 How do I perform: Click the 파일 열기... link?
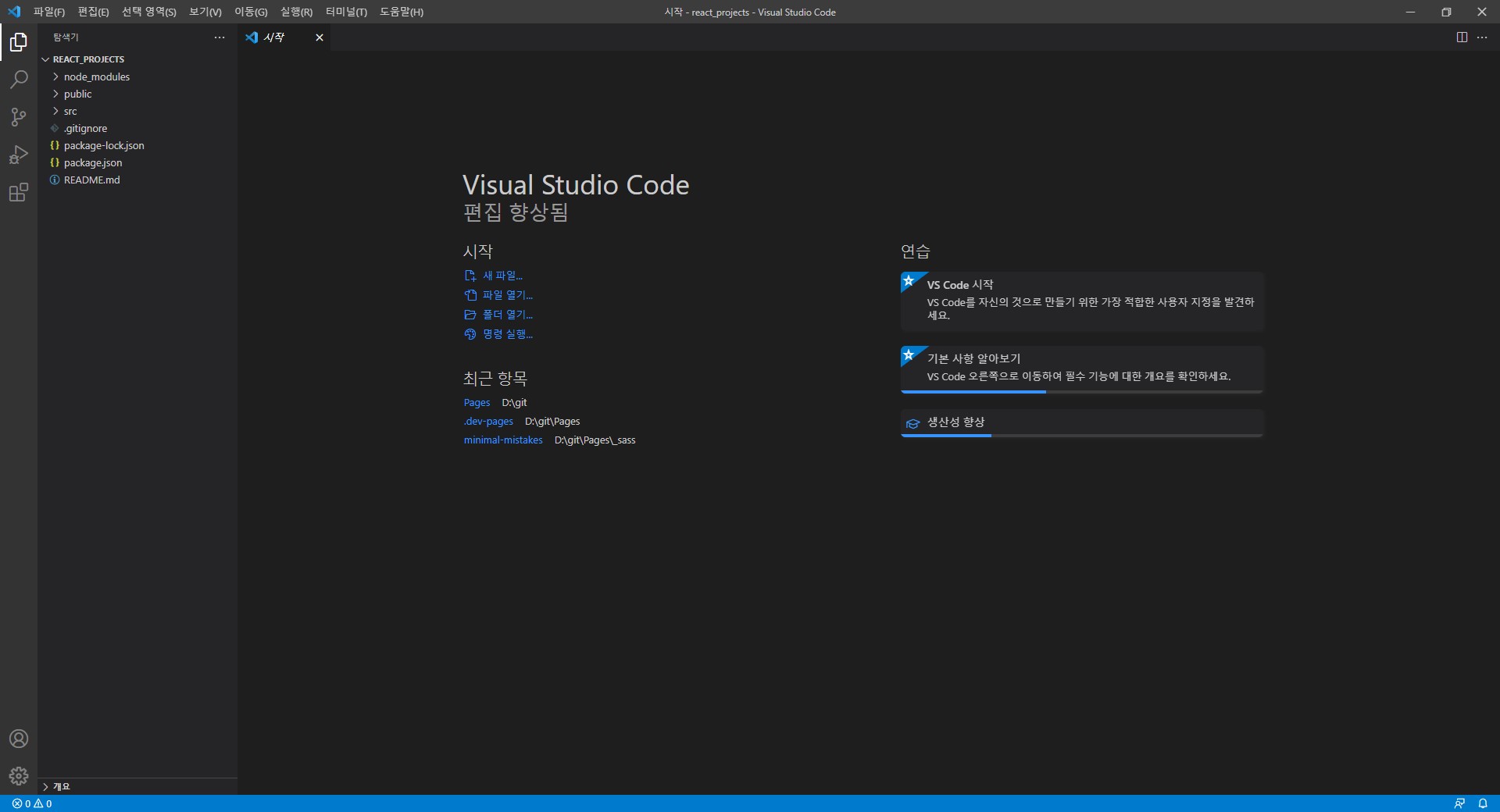(x=498, y=295)
